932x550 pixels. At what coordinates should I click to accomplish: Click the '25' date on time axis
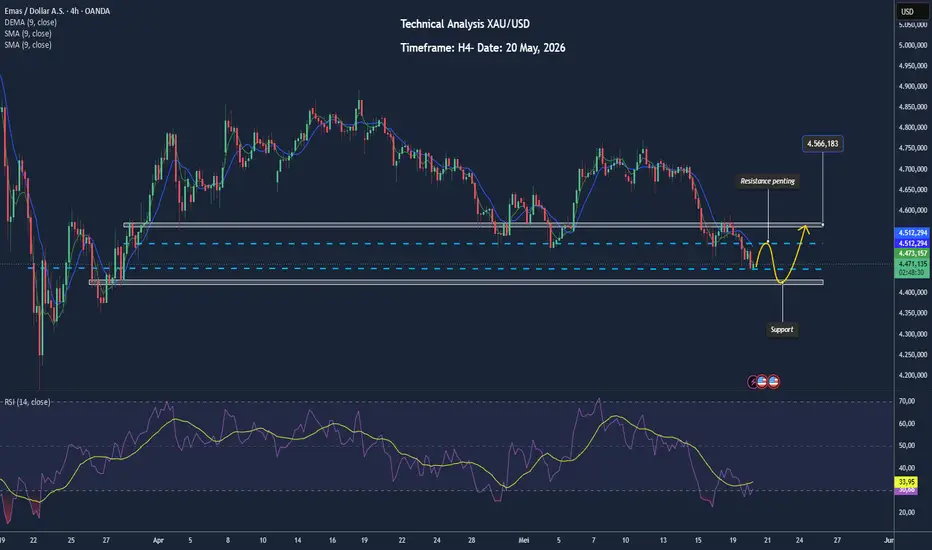click(x=71, y=540)
